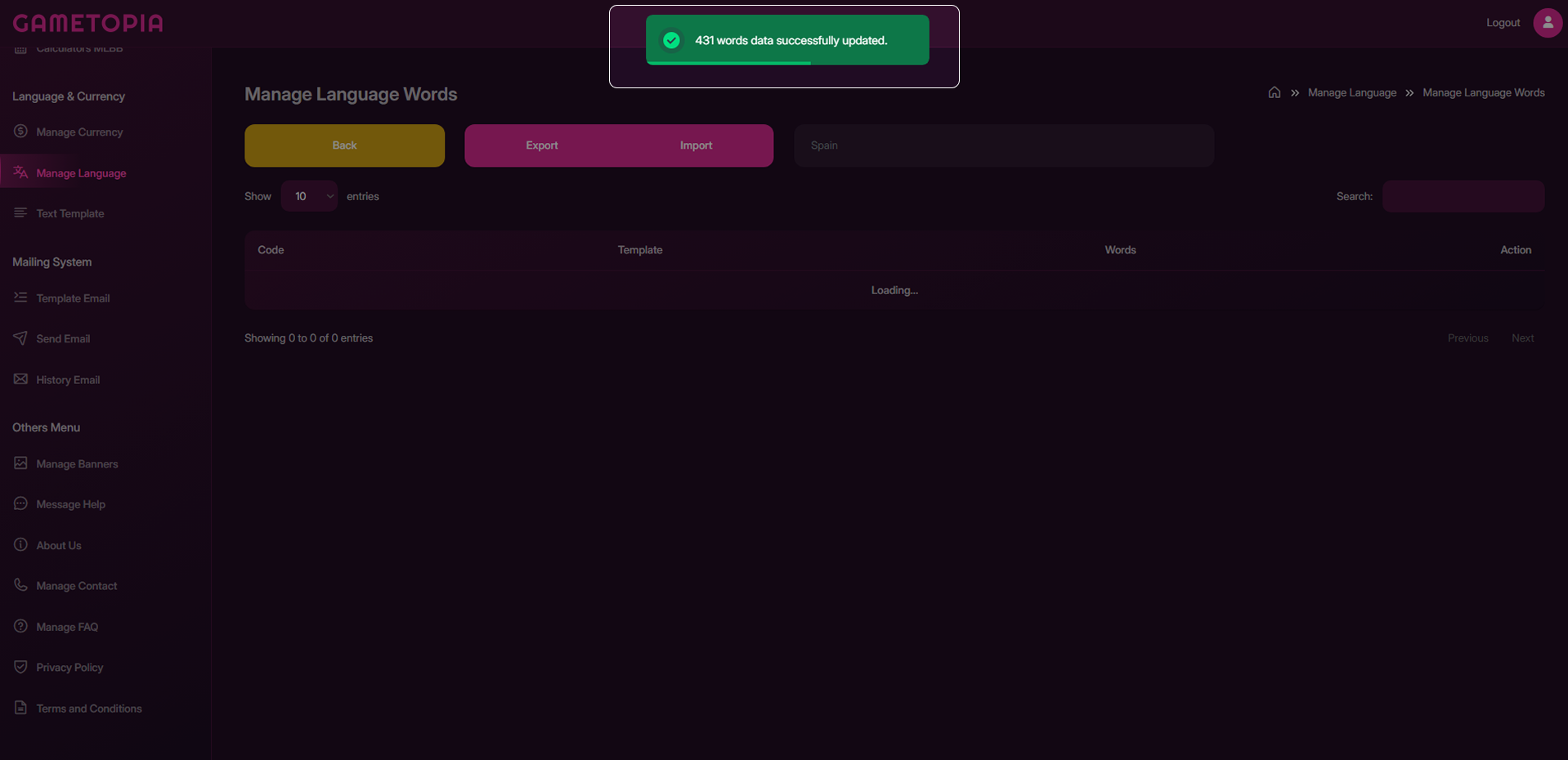Click the Import button
The image size is (1568, 760).
pos(696,145)
